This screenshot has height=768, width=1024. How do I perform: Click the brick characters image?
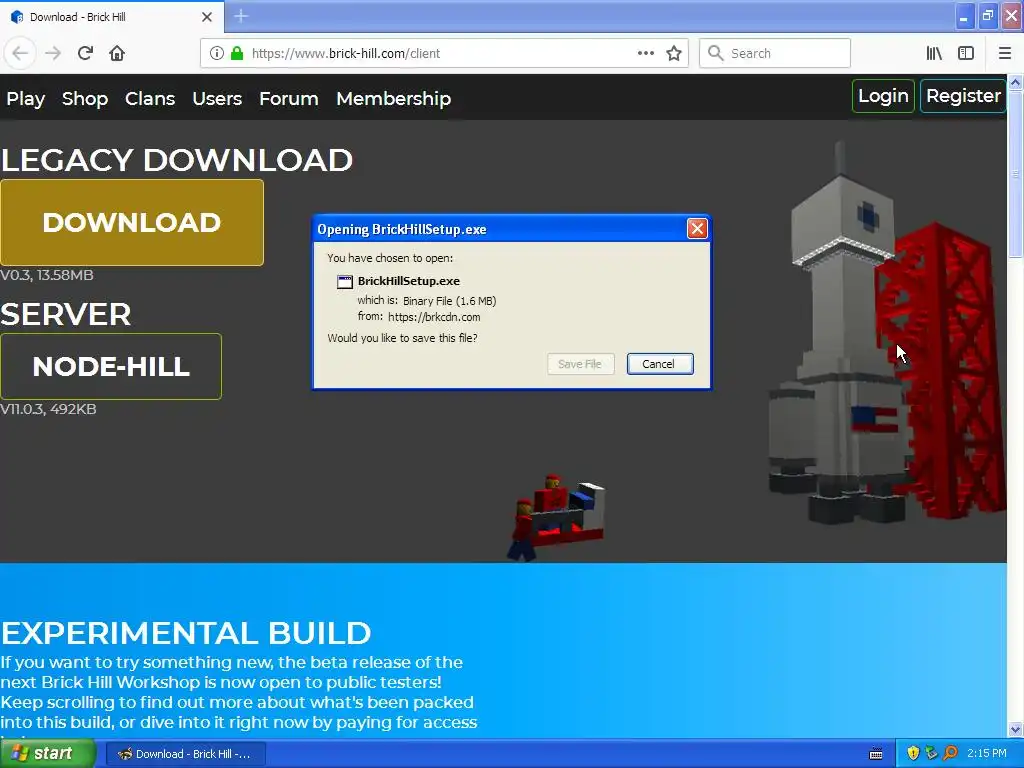(x=556, y=517)
